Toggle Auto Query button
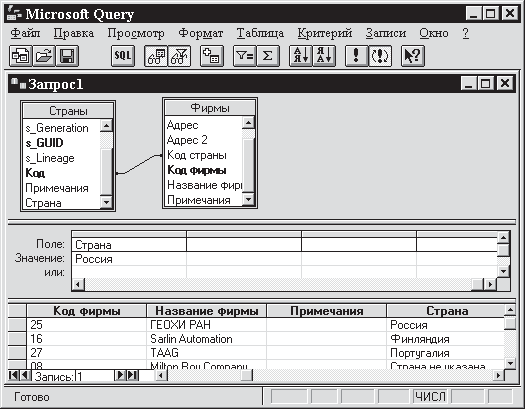The width and height of the screenshot is (525, 409). tap(380, 56)
